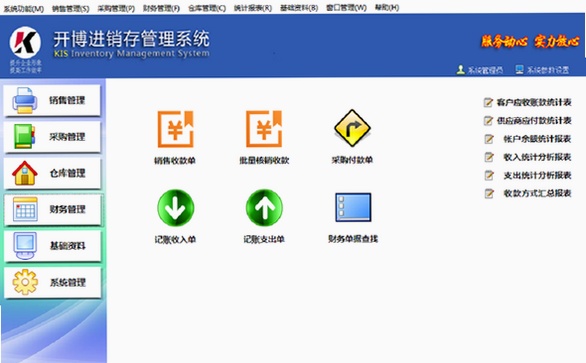Screen dimensions: 586x363
Task: Open the 帮助(H) menu
Action: coord(387,8)
